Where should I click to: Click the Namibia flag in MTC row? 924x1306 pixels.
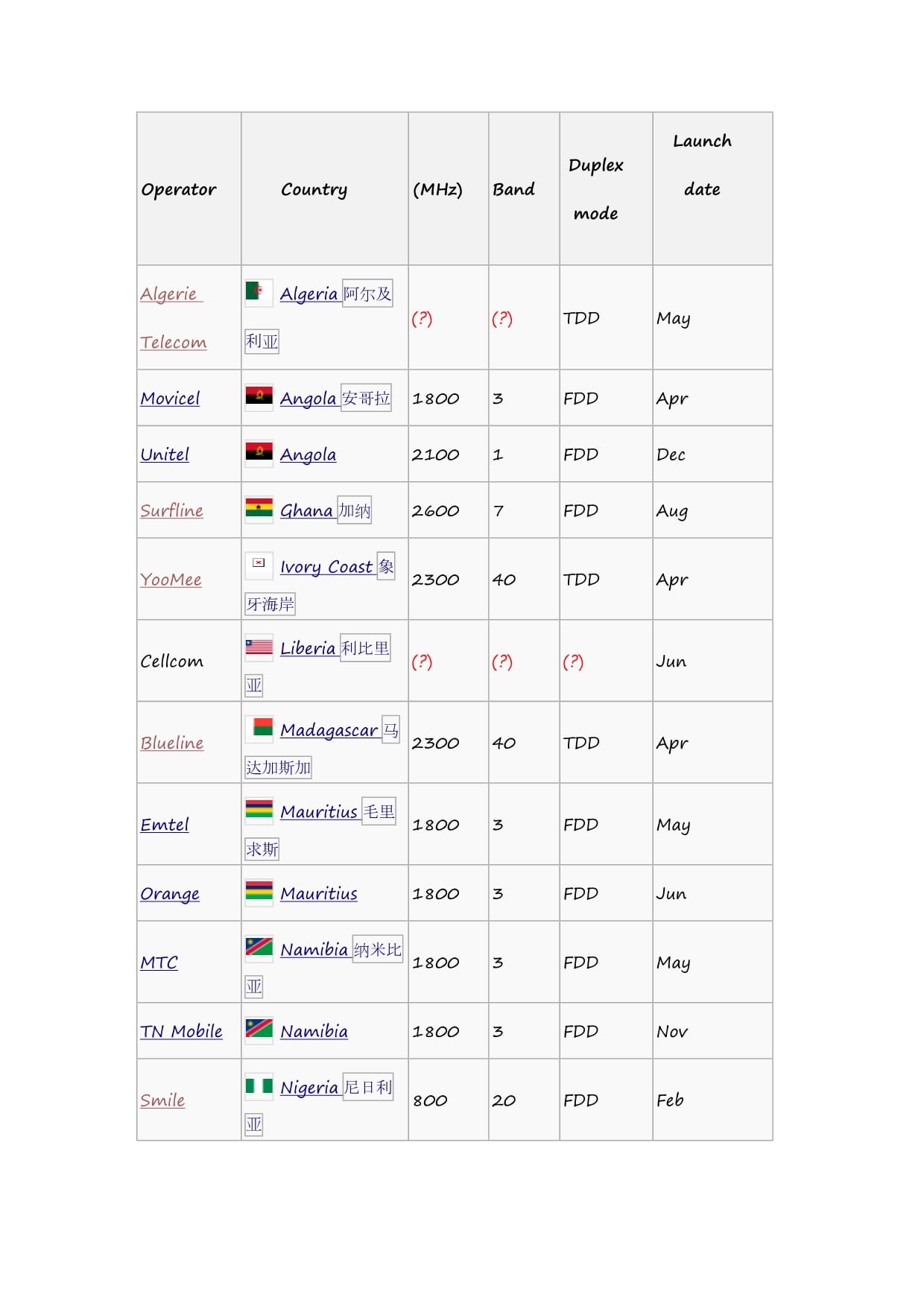pos(259,946)
